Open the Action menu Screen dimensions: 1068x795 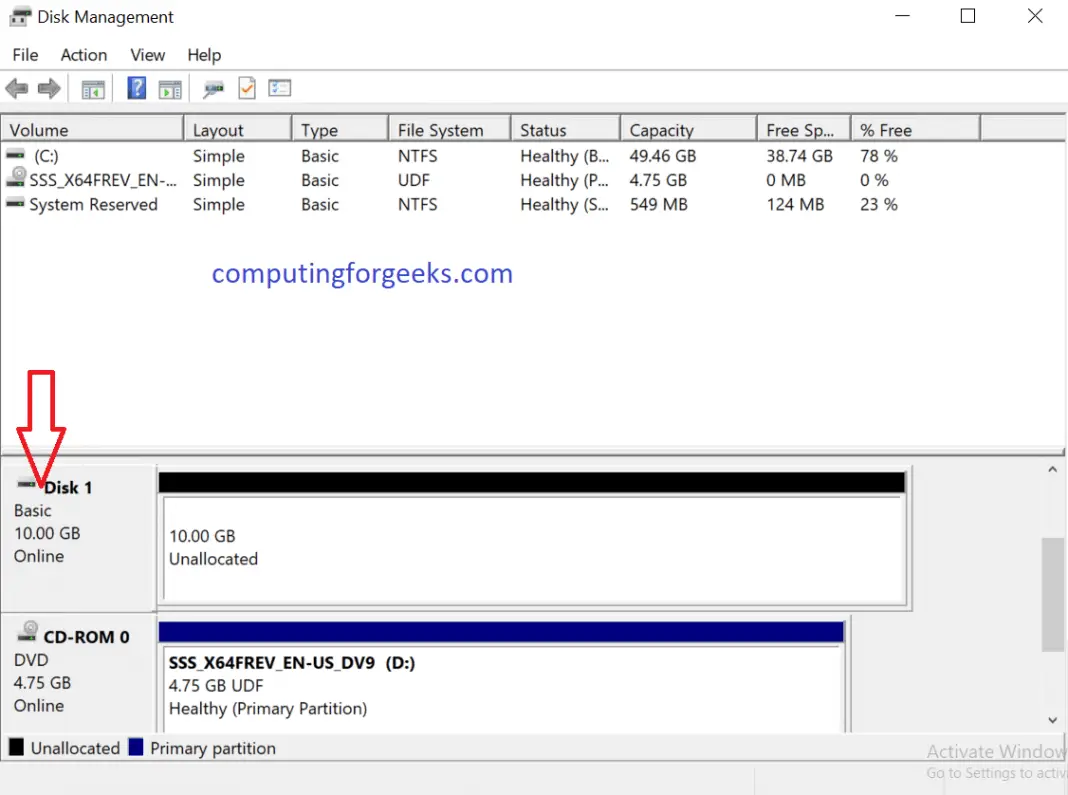click(83, 55)
